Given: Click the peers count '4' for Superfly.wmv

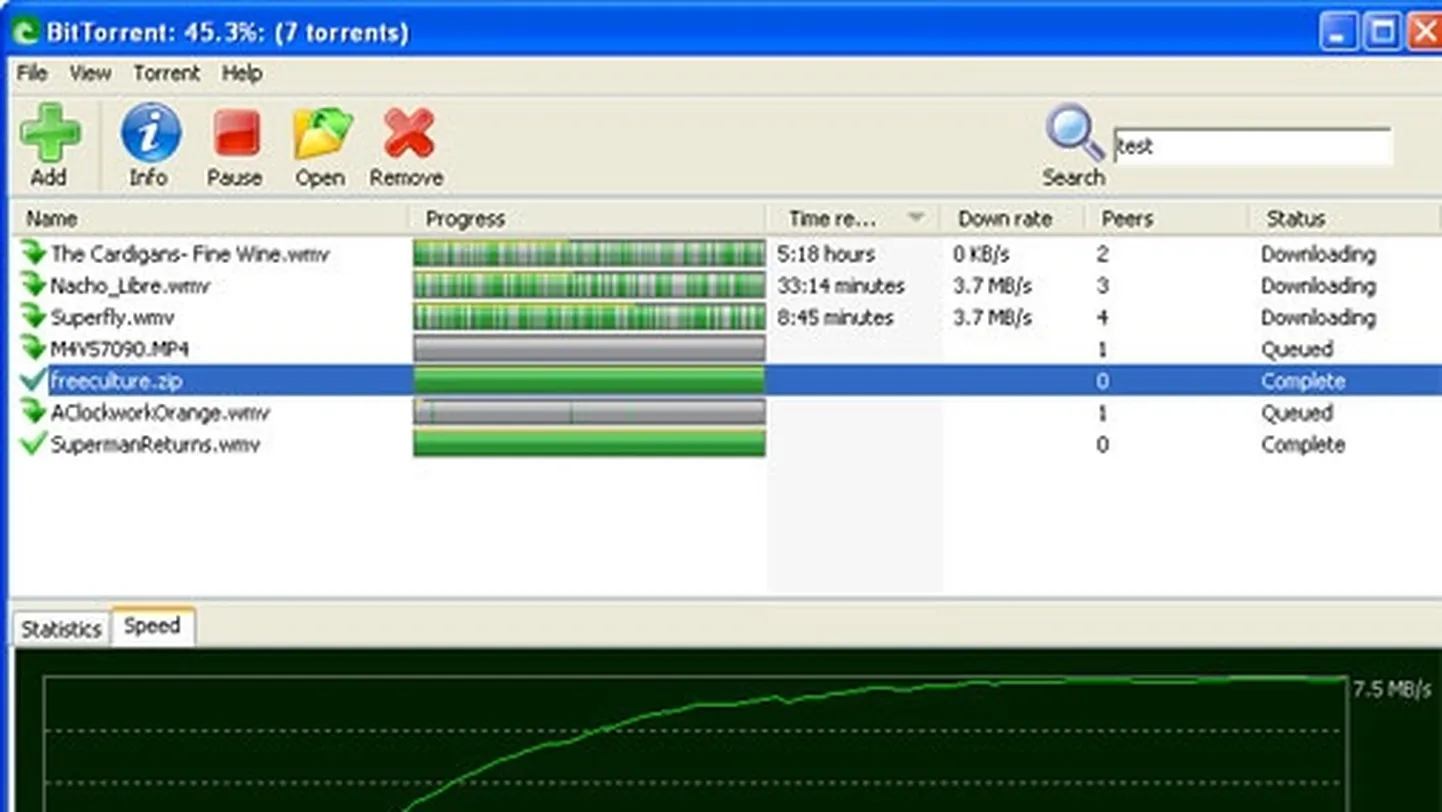Looking at the screenshot, I should [x=1102, y=318].
